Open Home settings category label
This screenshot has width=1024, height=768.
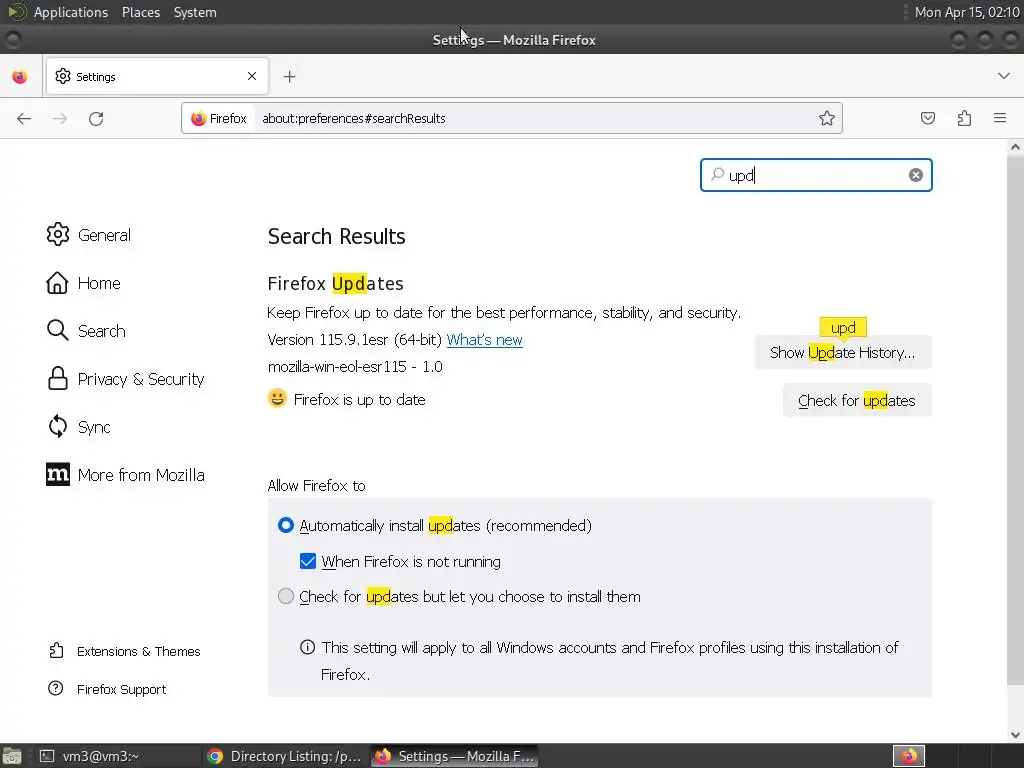(x=99, y=283)
